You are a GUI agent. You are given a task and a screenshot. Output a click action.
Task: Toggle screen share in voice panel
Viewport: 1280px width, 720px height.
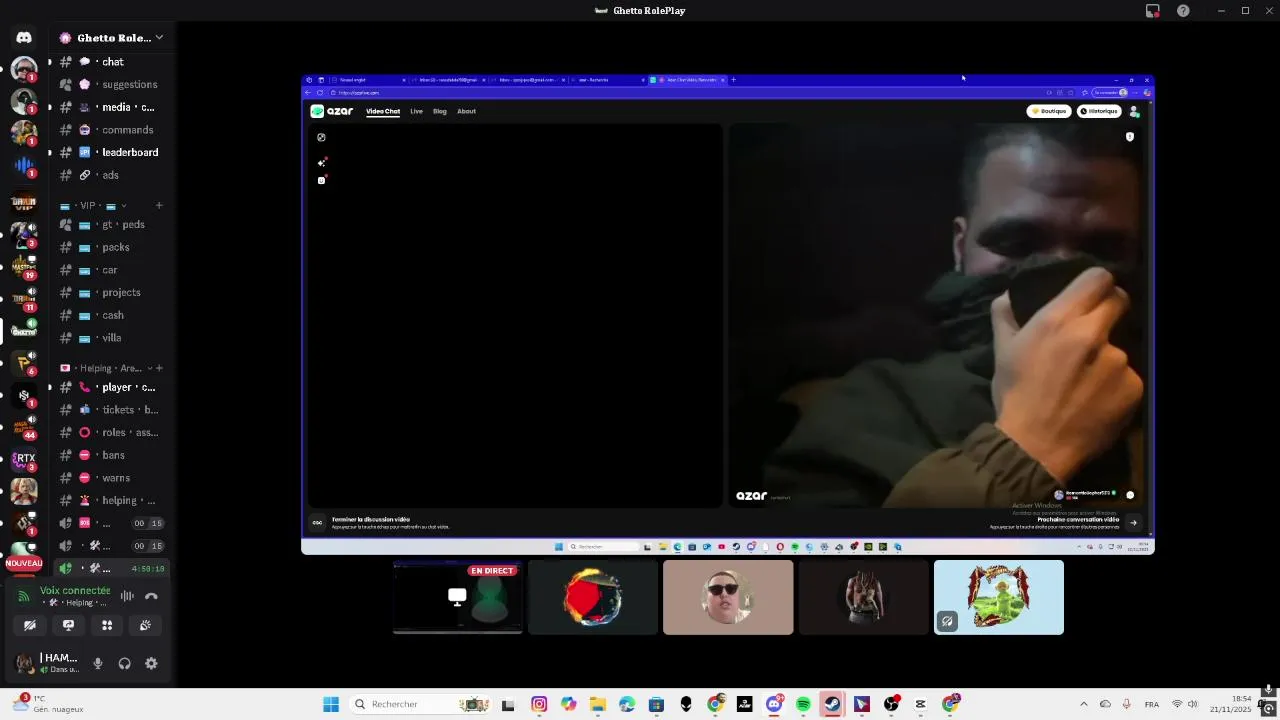click(x=68, y=625)
